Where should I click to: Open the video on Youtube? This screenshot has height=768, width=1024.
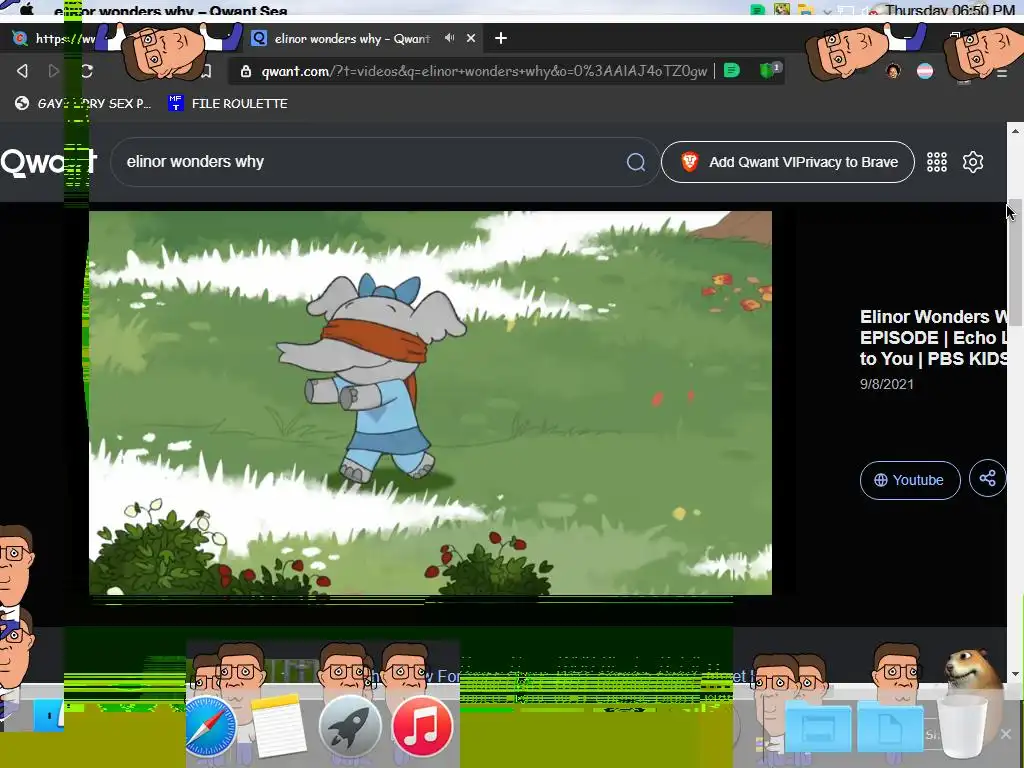(x=910, y=480)
